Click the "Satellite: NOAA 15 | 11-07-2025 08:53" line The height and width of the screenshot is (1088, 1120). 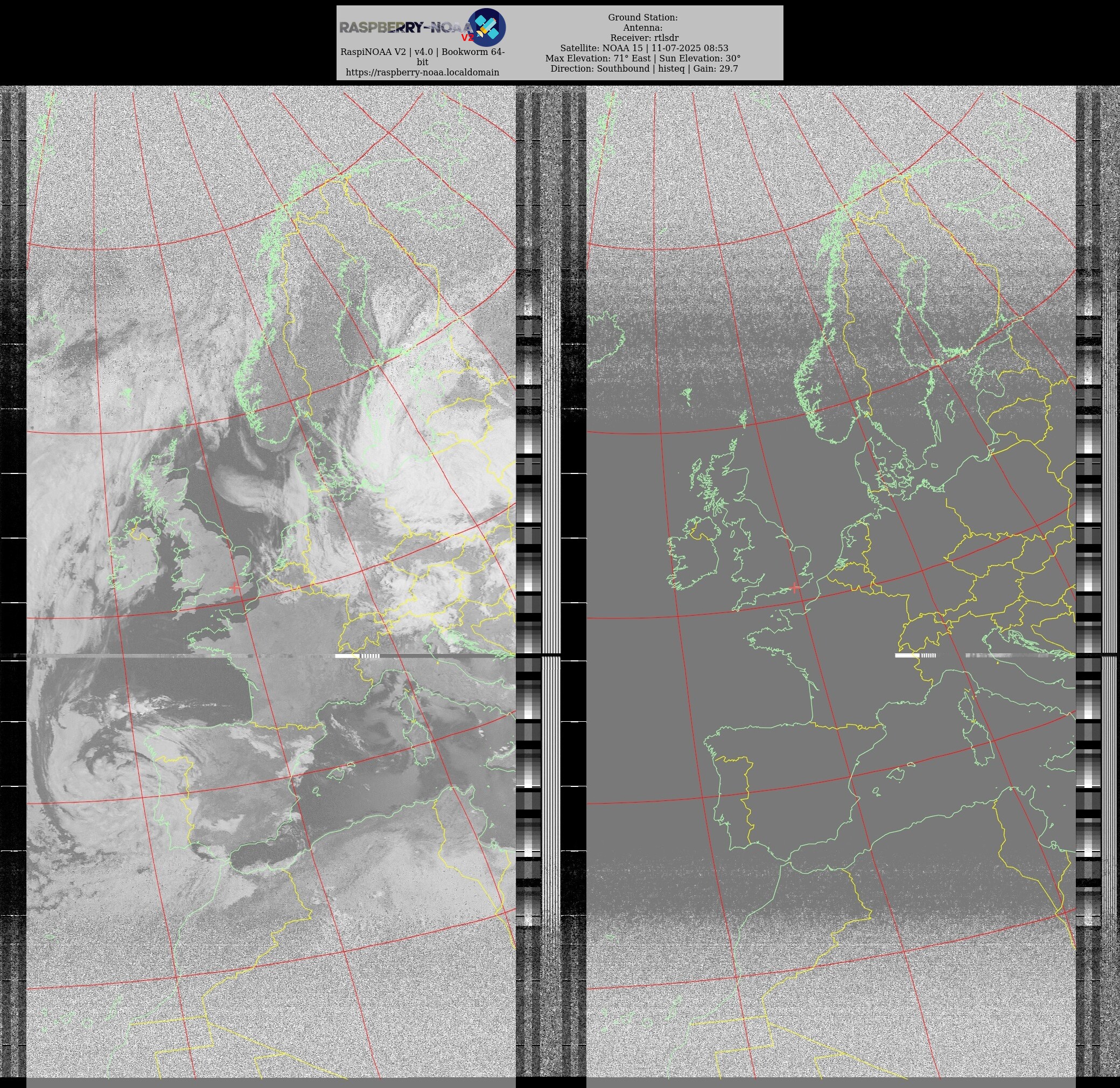[644, 48]
